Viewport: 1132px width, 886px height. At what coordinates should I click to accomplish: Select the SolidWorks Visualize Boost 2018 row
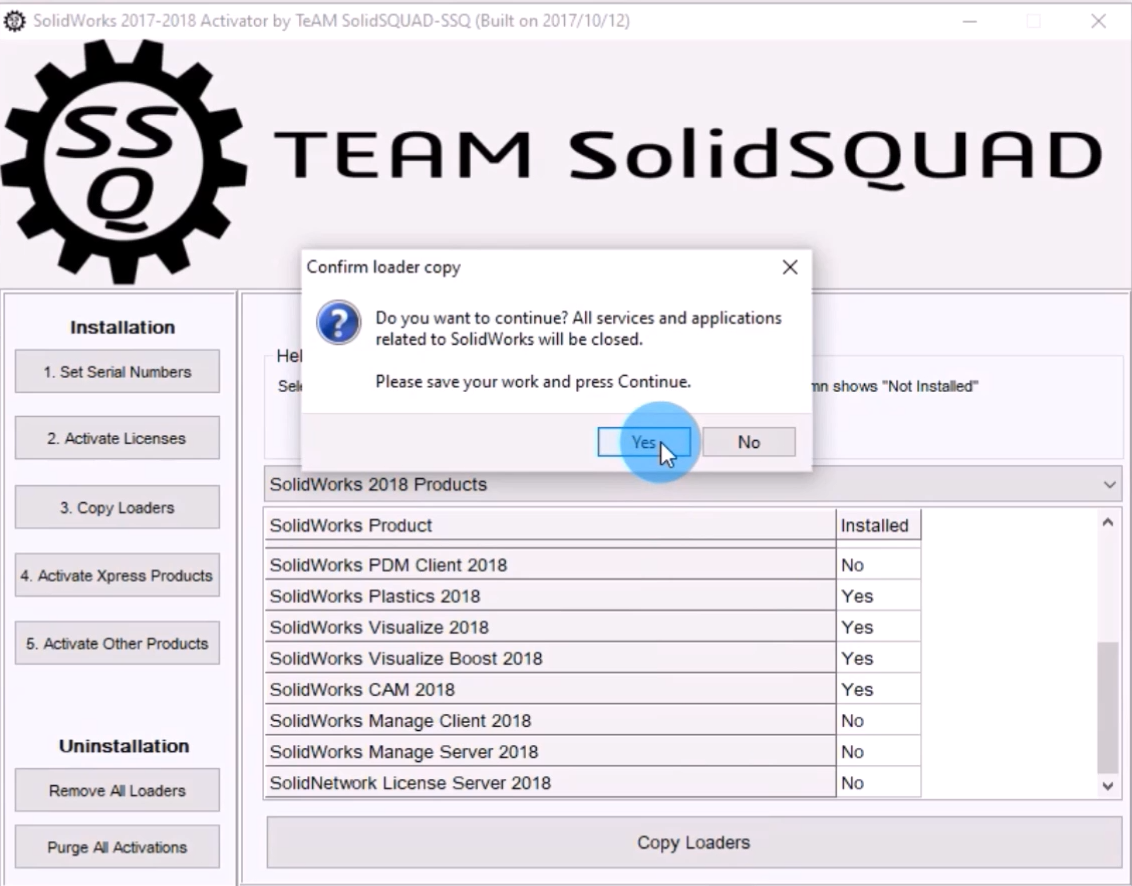[550, 659]
